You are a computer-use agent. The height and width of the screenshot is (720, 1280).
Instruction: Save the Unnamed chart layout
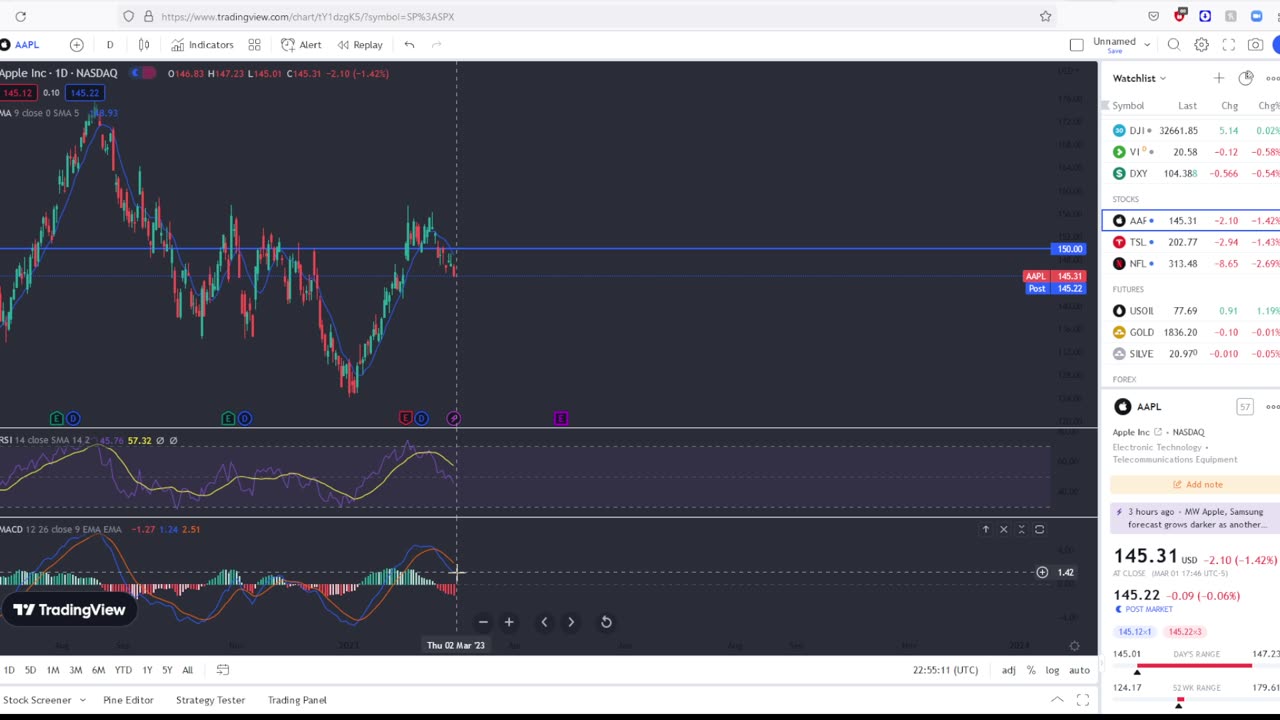1114,51
